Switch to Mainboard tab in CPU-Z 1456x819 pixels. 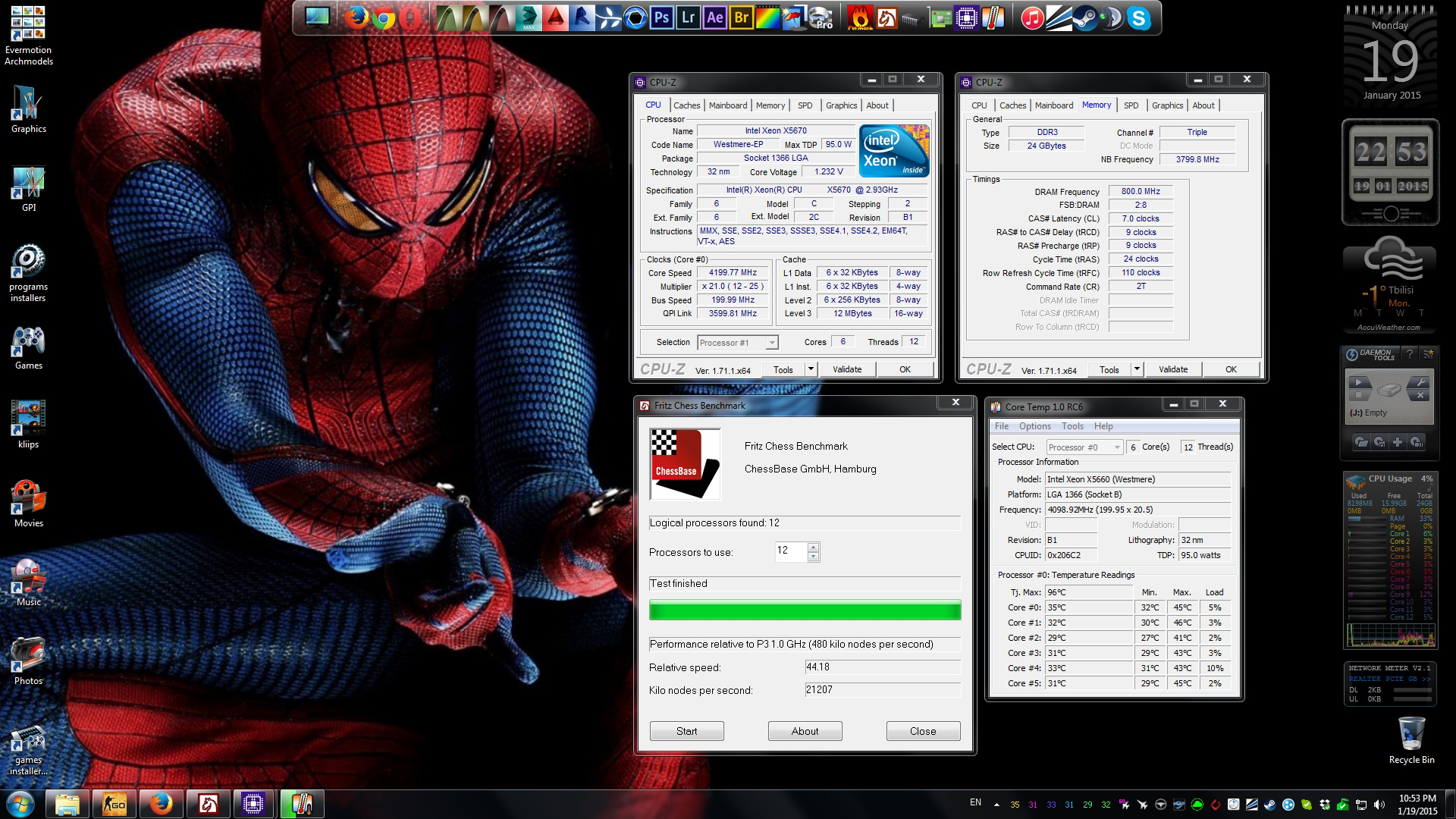727,105
